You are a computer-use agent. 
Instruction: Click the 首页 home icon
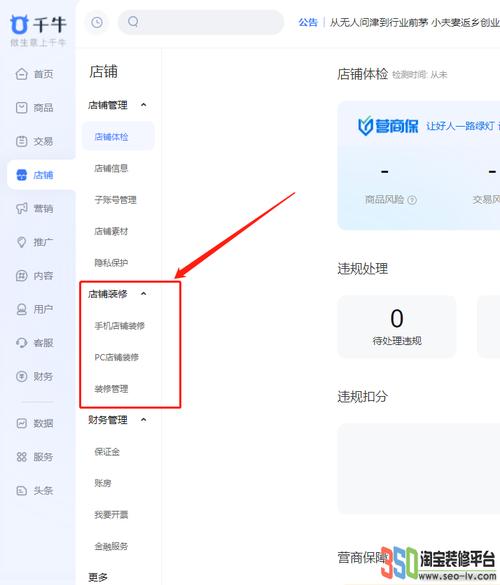pyautogui.click(x=22, y=74)
